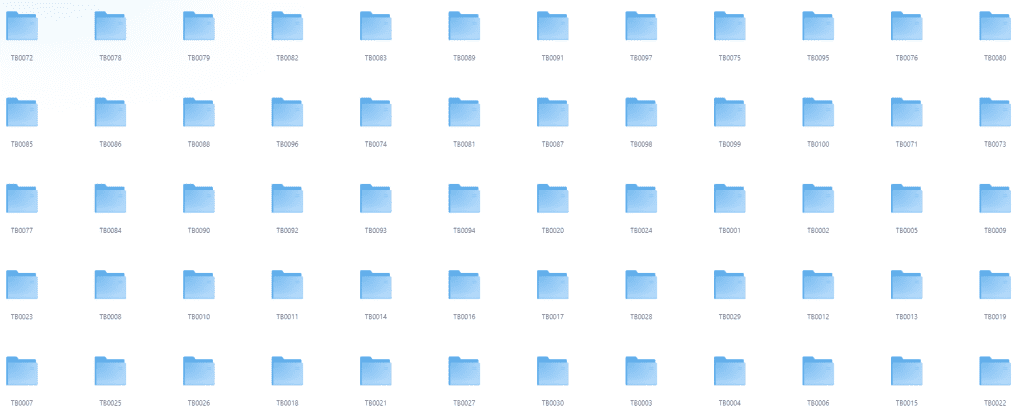Choose the TB0028 folder icon

(641, 285)
